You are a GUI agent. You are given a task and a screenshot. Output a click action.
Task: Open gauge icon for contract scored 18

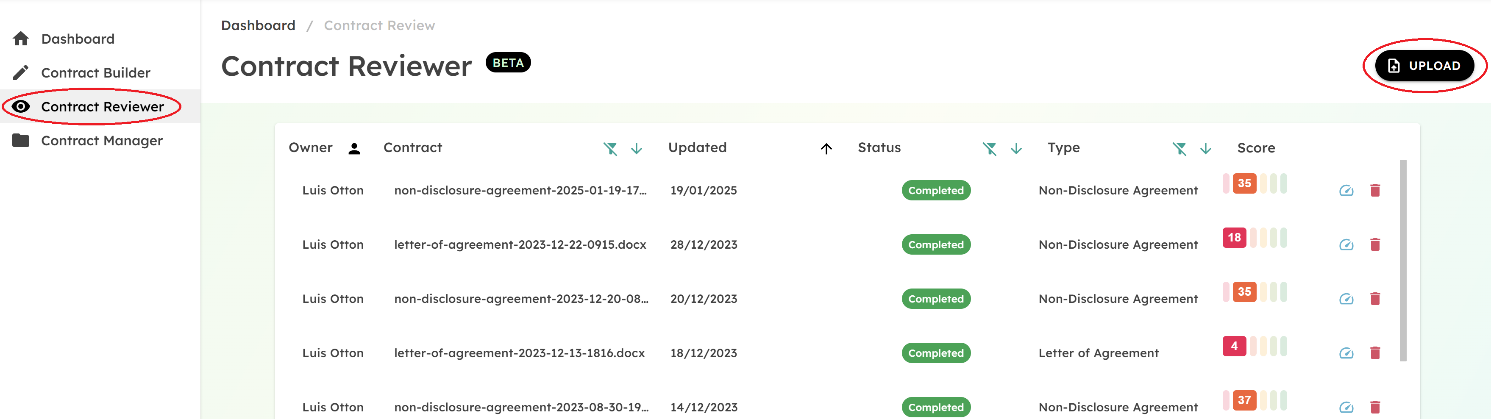(1346, 244)
